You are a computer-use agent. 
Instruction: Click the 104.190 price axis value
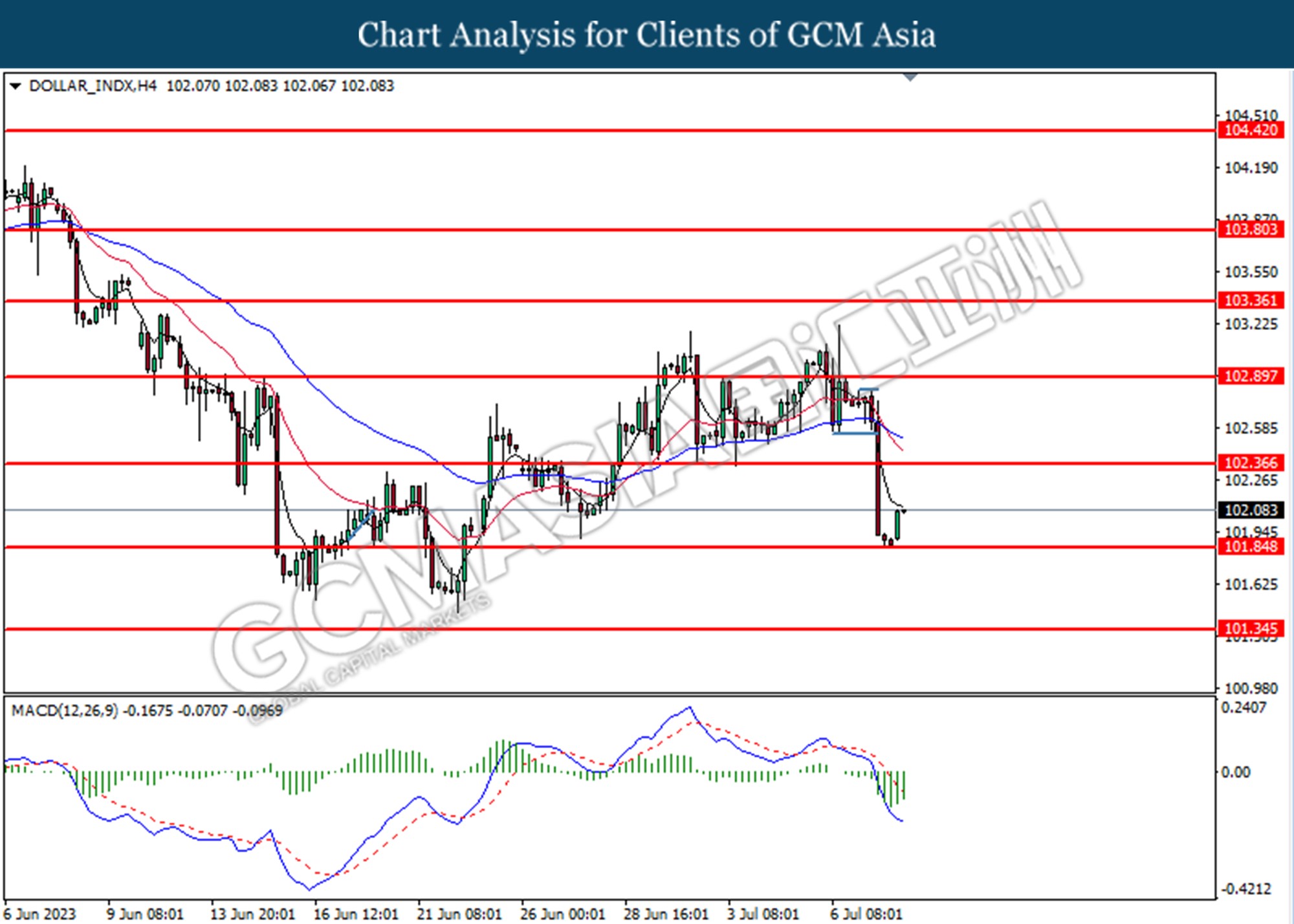(x=1251, y=168)
